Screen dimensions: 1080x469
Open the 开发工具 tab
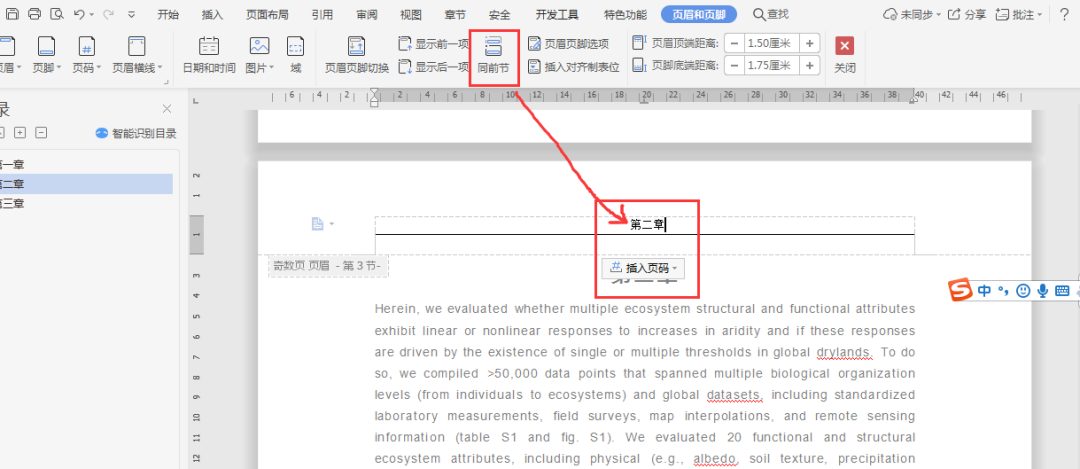coord(557,14)
